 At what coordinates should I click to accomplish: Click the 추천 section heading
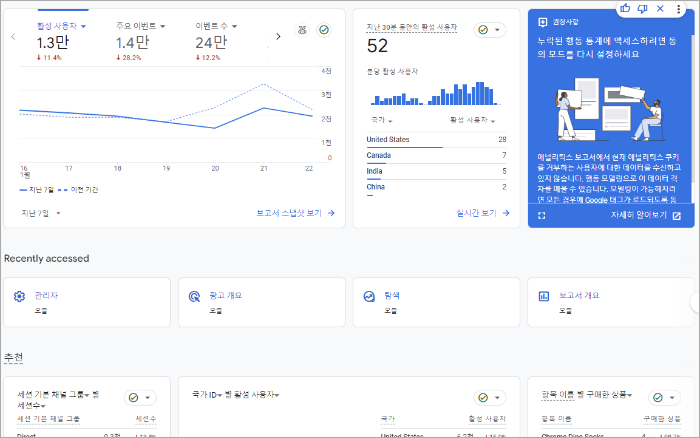[x=13, y=357]
